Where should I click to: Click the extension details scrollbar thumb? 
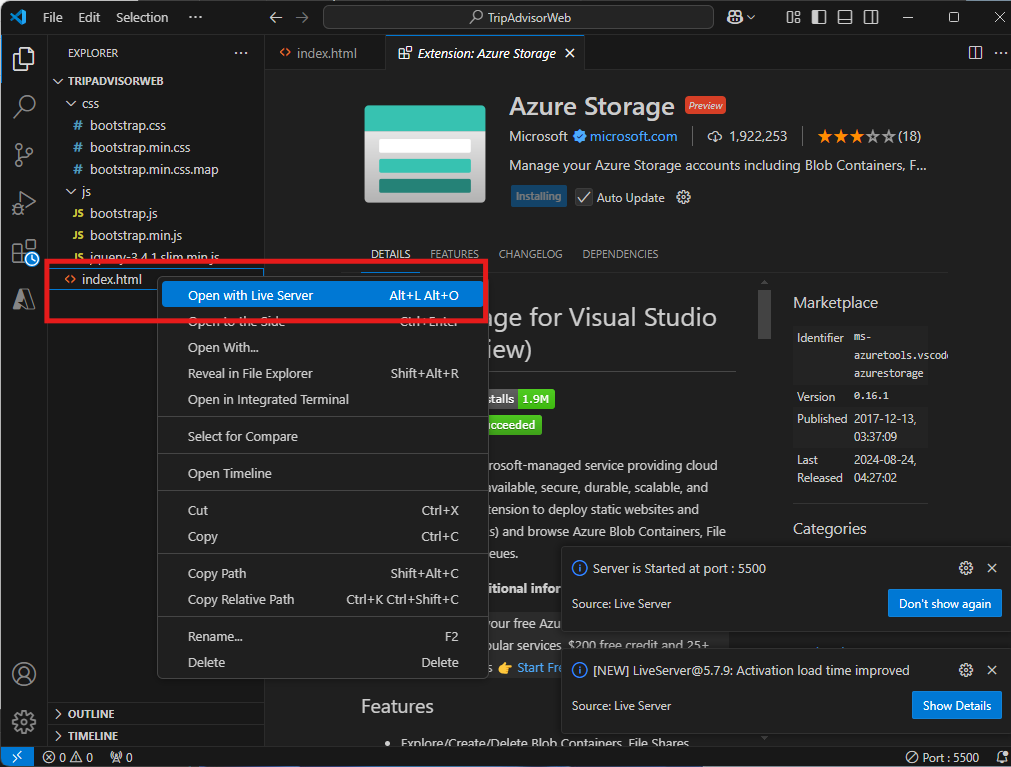[x=765, y=314]
